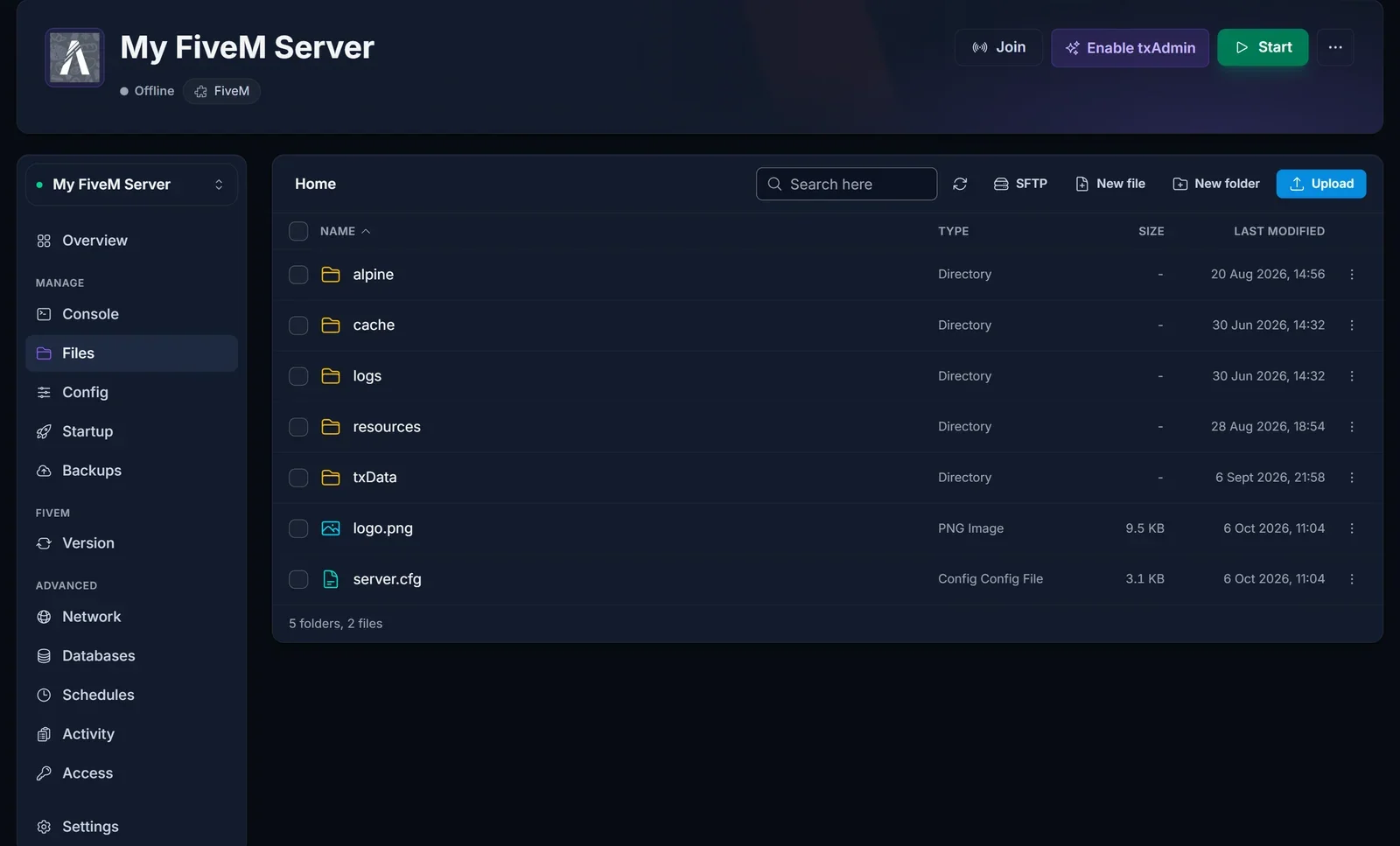Image resolution: width=1400 pixels, height=846 pixels.
Task: Click the Home breadcrumb
Action: click(315, 184)
